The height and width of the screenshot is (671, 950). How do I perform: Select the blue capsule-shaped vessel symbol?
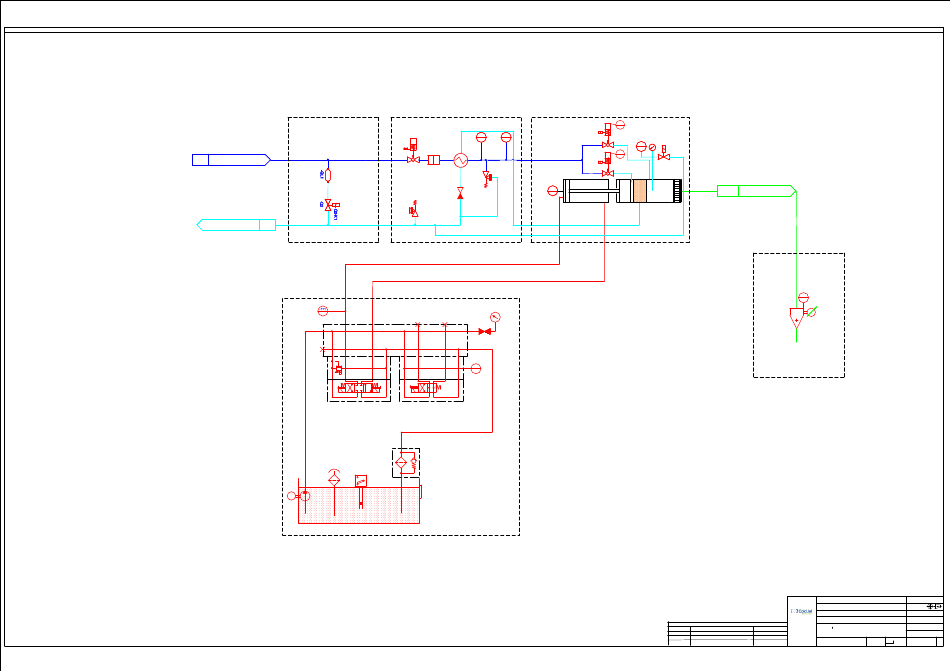[x=328, y=176]
